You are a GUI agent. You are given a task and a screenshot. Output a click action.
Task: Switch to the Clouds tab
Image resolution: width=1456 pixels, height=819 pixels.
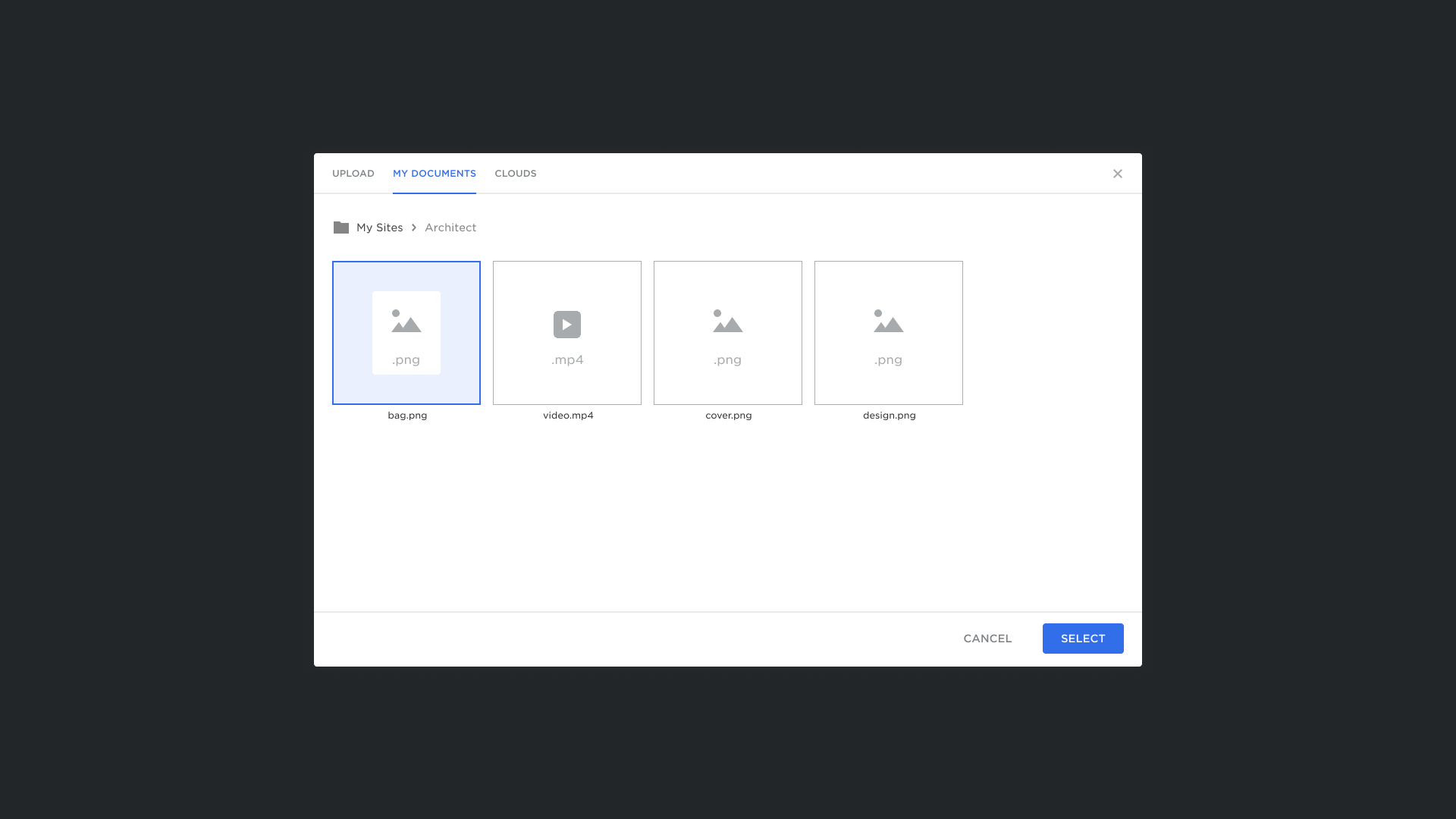pyautogui.click(x=515, y=174)
